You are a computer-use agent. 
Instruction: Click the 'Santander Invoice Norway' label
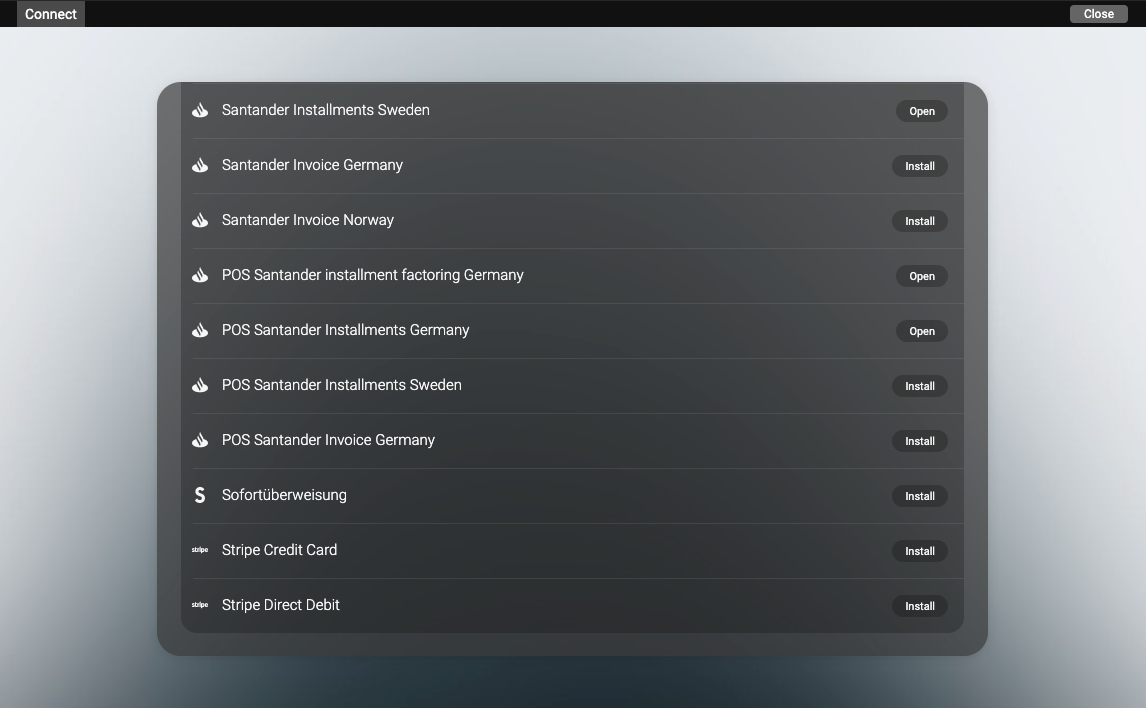308,220
